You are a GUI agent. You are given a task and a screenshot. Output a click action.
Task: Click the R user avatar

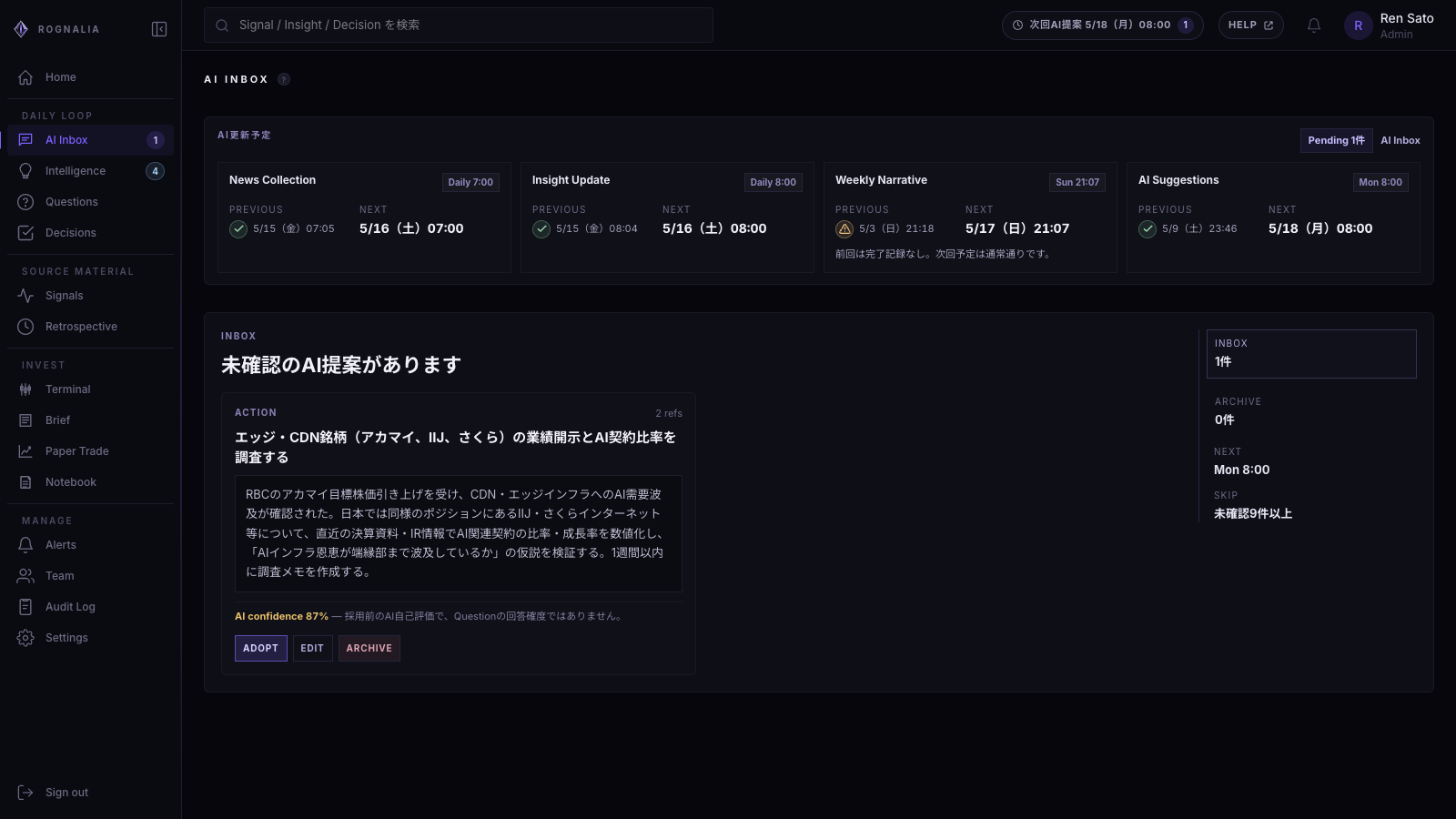(1359, 25)
